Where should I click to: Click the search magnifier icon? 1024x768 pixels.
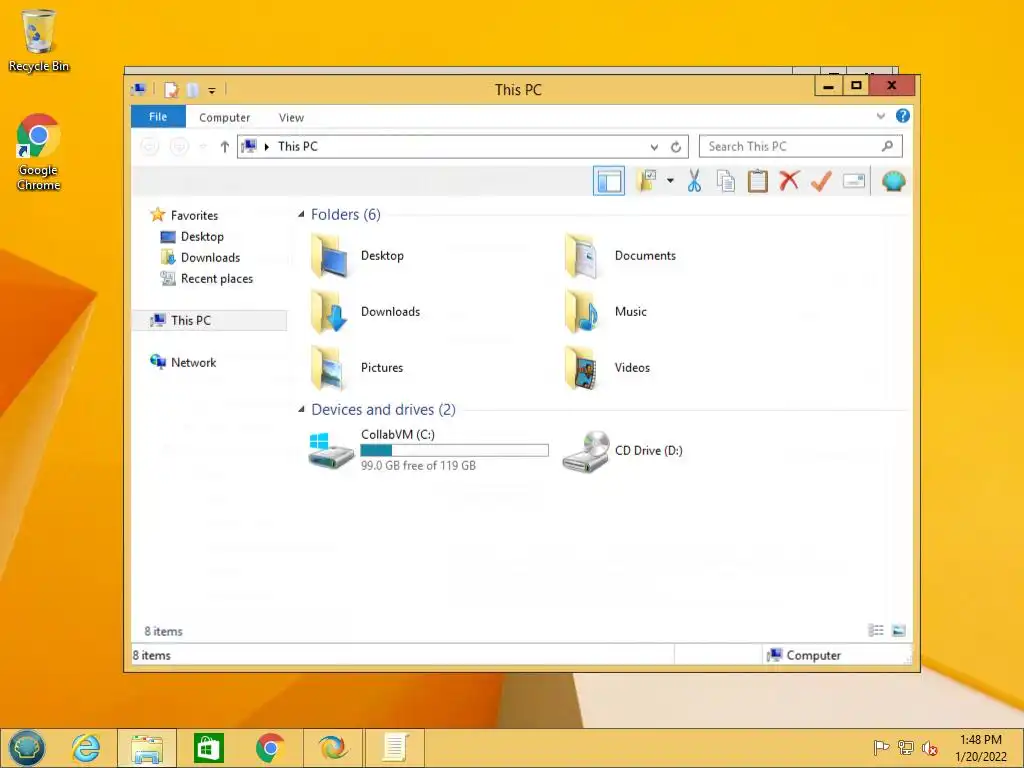tap(887, 146)
